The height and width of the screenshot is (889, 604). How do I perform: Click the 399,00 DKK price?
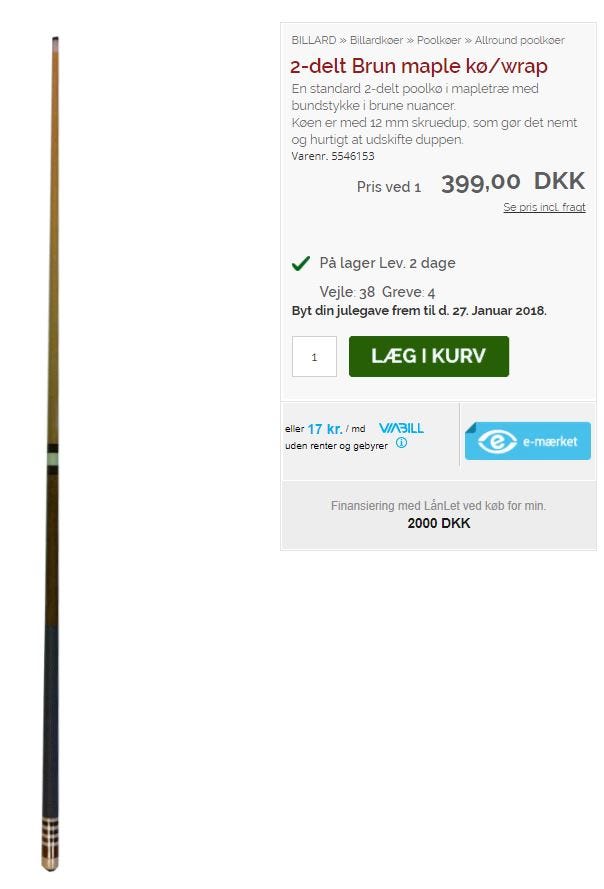pyautogui.click(x=513, y=182)
